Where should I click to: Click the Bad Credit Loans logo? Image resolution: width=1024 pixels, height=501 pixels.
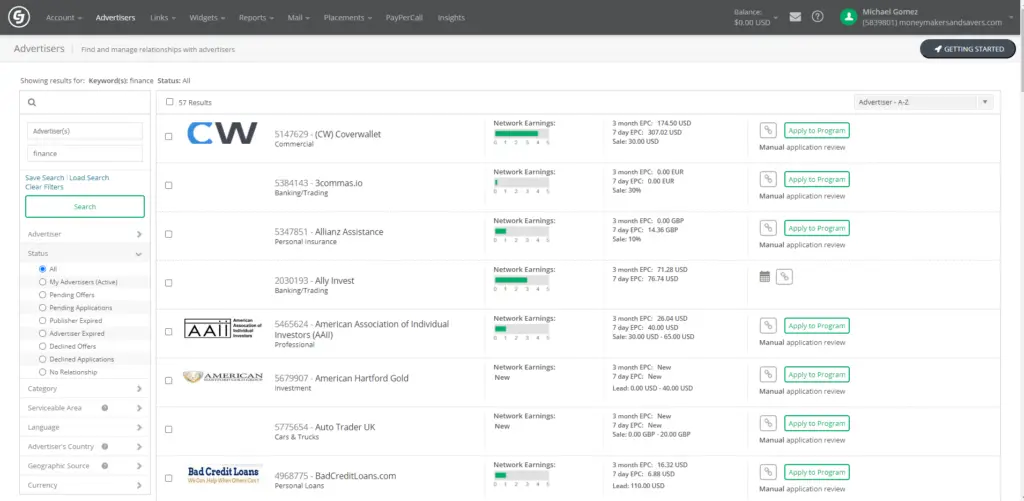coord(223,474)
